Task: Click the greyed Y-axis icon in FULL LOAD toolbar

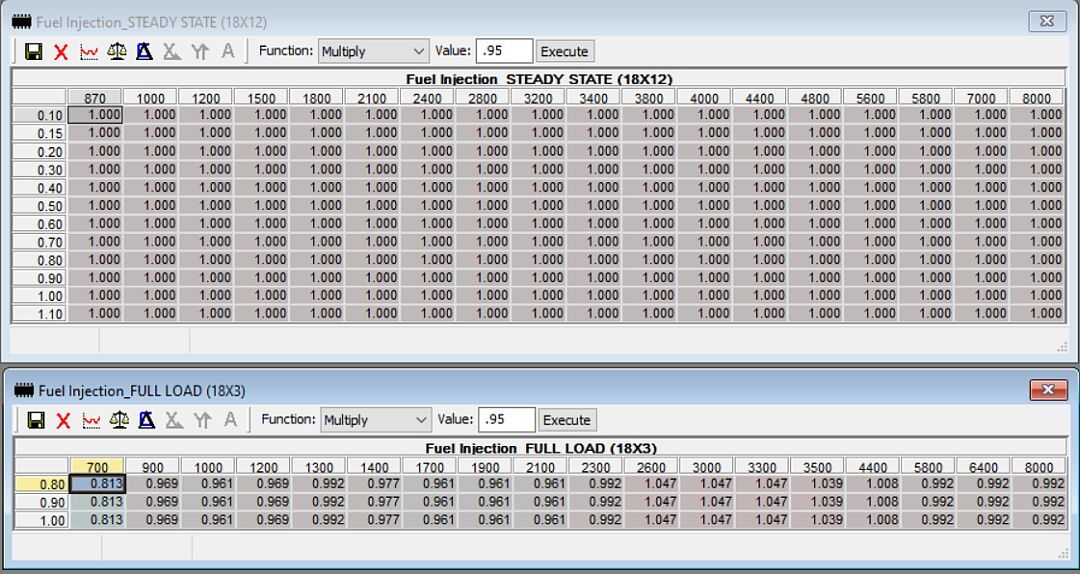Action: (202, 420)
